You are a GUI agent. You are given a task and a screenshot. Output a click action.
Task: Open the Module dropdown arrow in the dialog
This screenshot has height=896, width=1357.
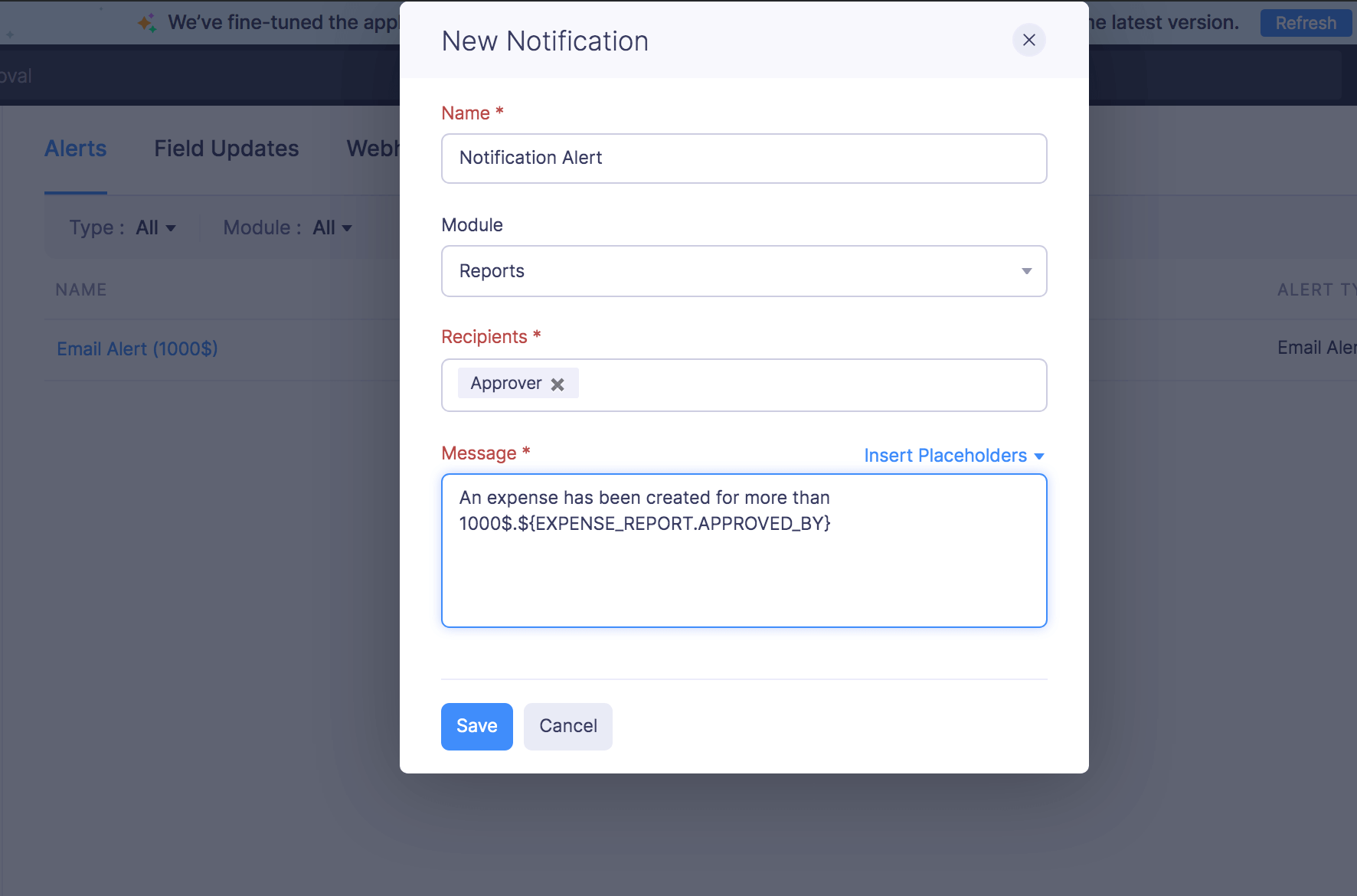pos(1026,271)
